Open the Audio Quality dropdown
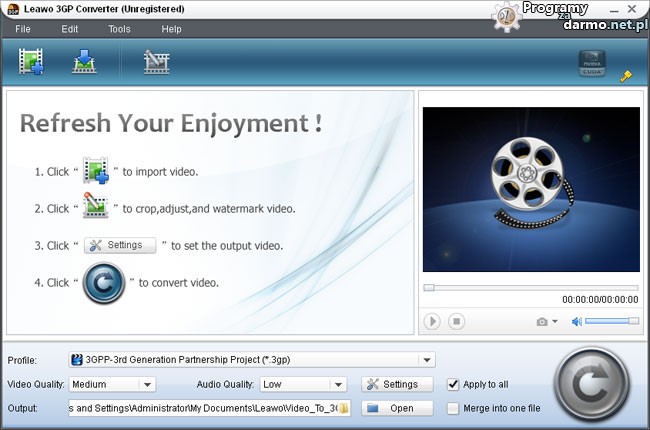The height and width of the screenshot is (430, 650). point(338,384)
